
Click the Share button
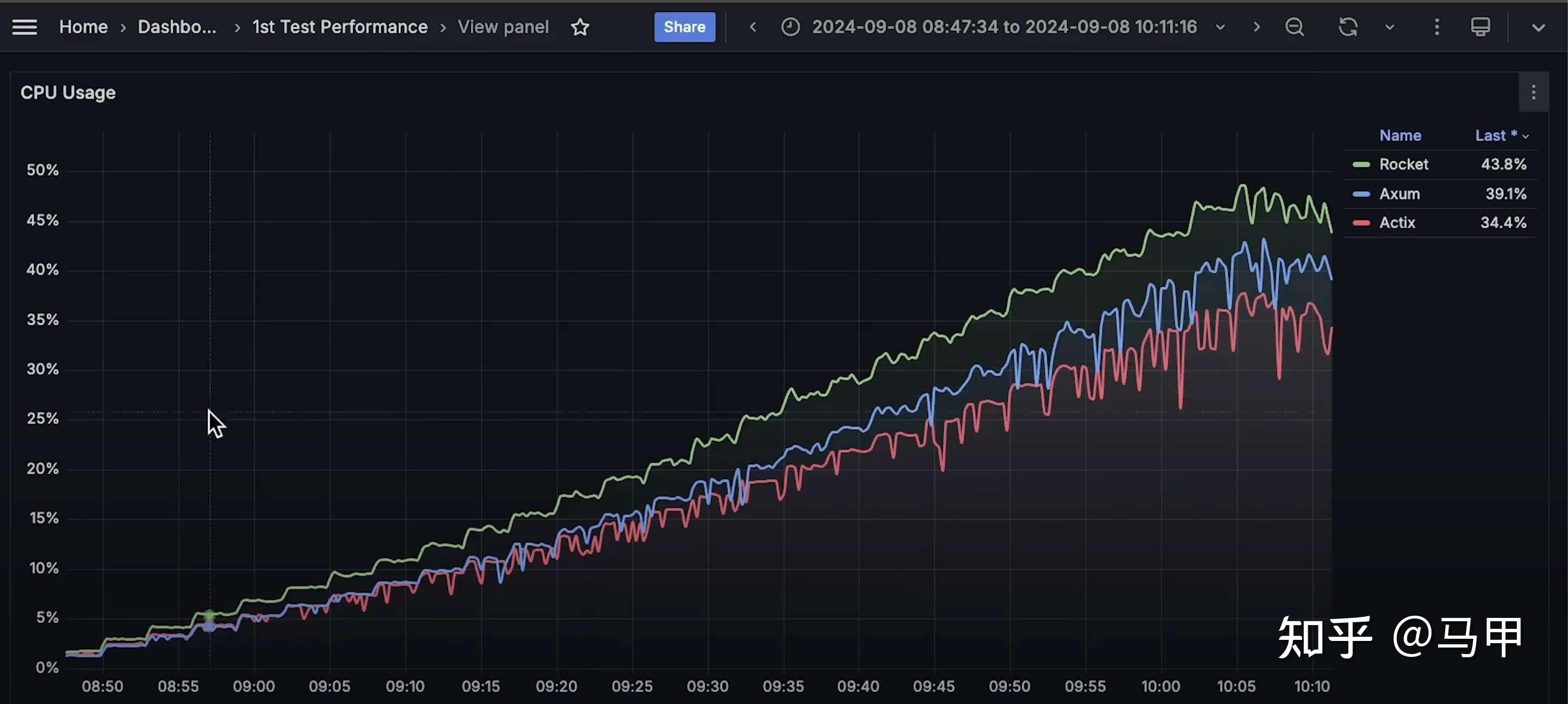[x=684, y=27]
